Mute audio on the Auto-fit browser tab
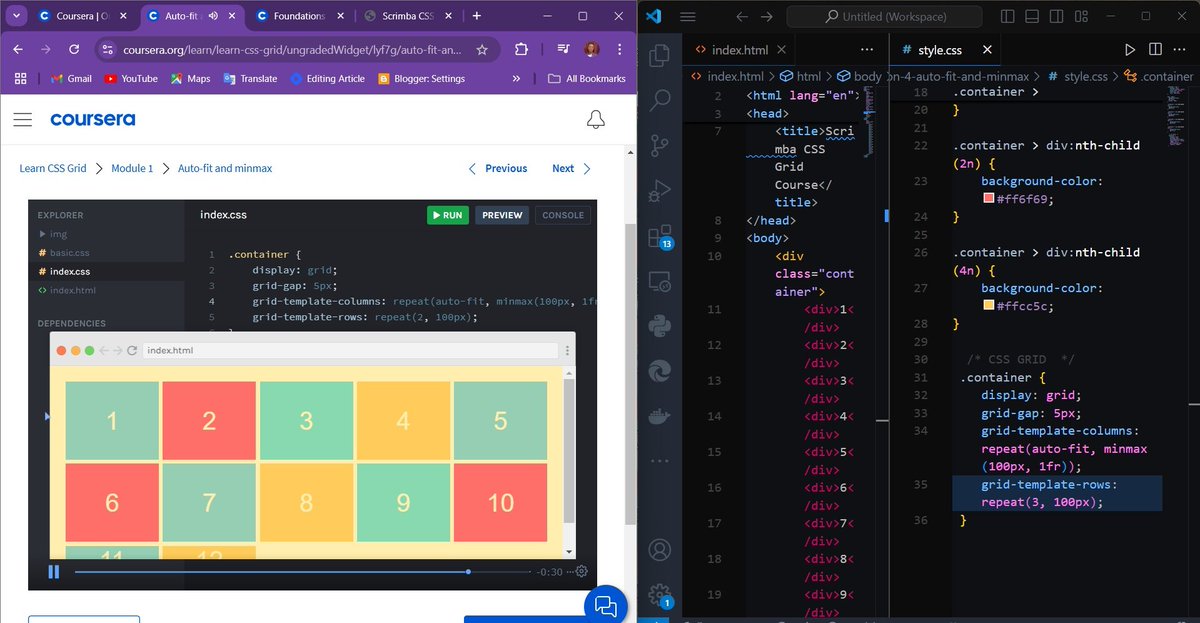This screenshot has width=1200, height=623. coord(213,15)
